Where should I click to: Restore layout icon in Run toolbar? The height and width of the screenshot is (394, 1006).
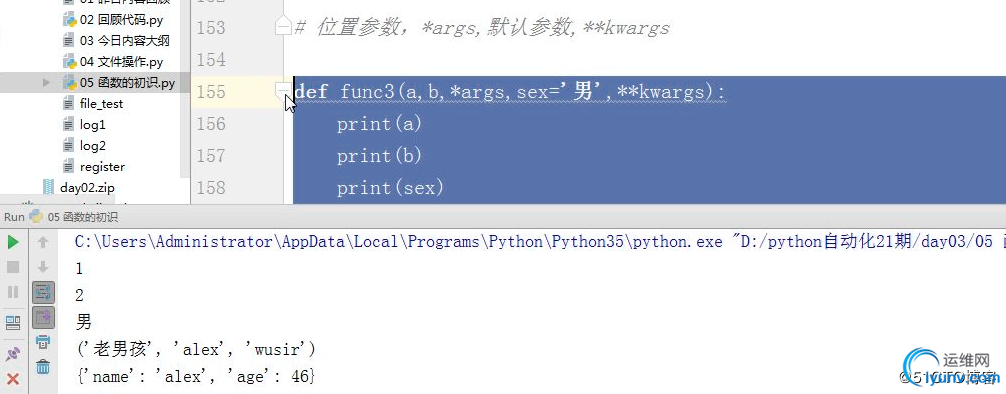[13, 323]
